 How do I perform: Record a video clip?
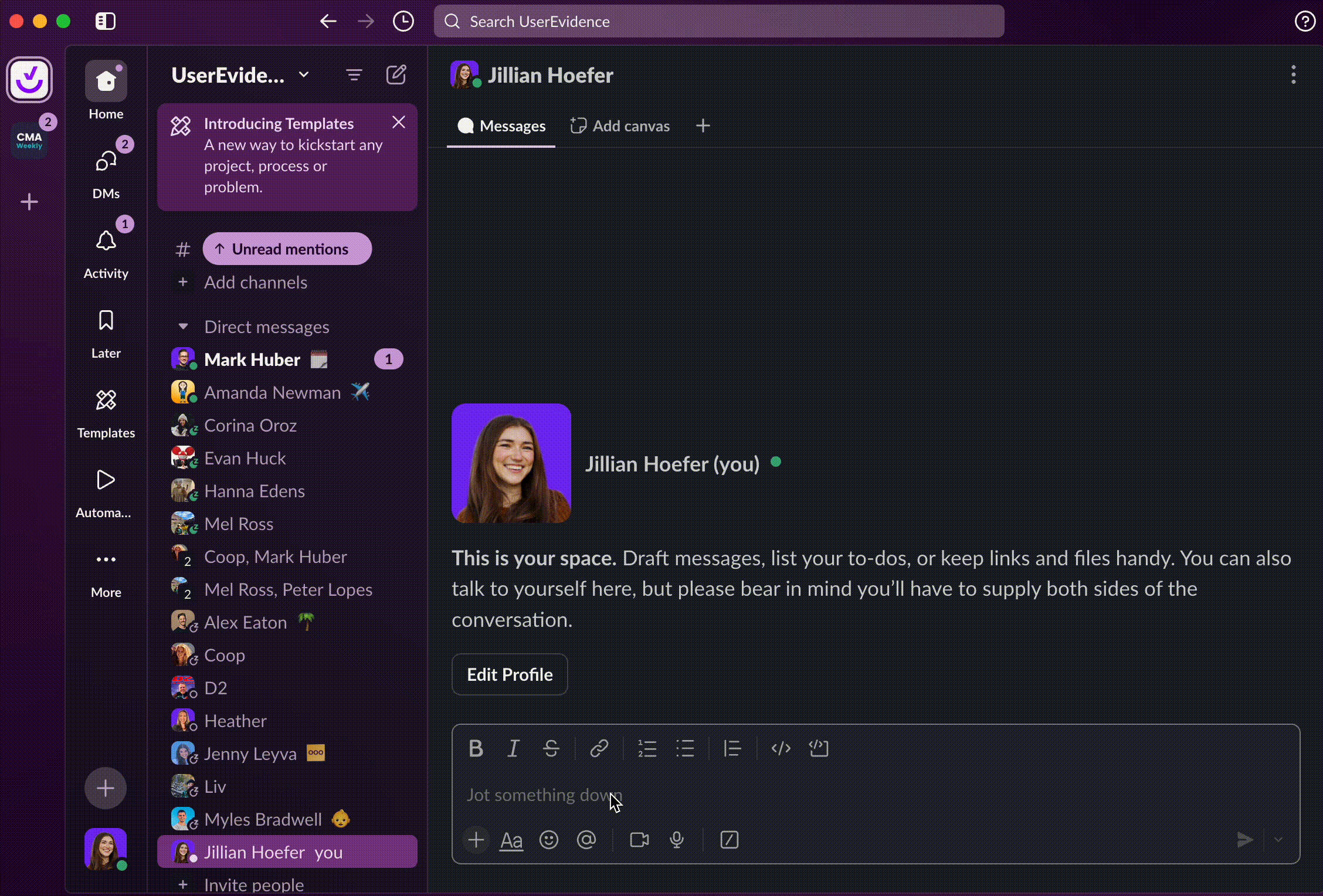pyautogui.click(x=639, y=840)
